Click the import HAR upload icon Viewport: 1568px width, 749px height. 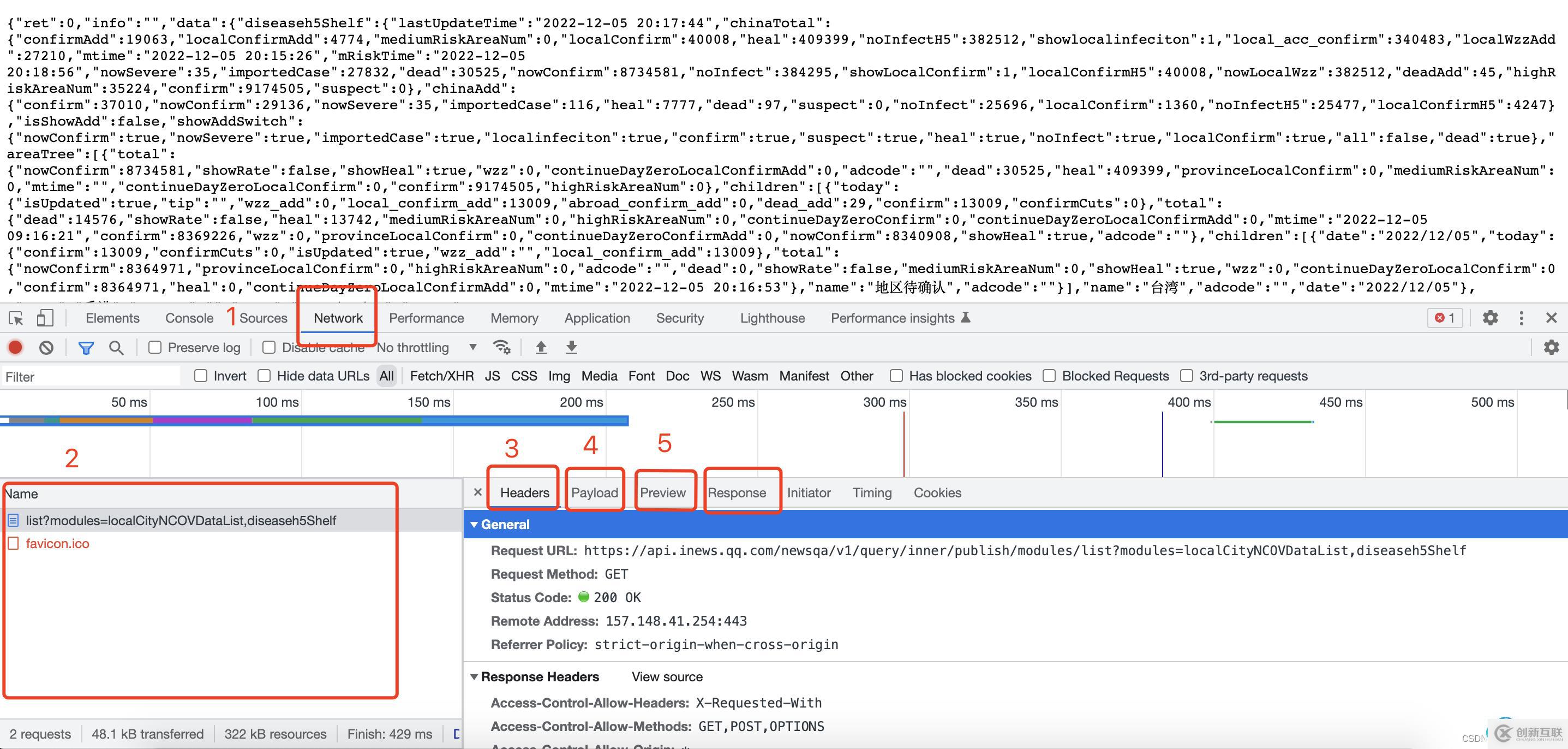click(541, 347)
